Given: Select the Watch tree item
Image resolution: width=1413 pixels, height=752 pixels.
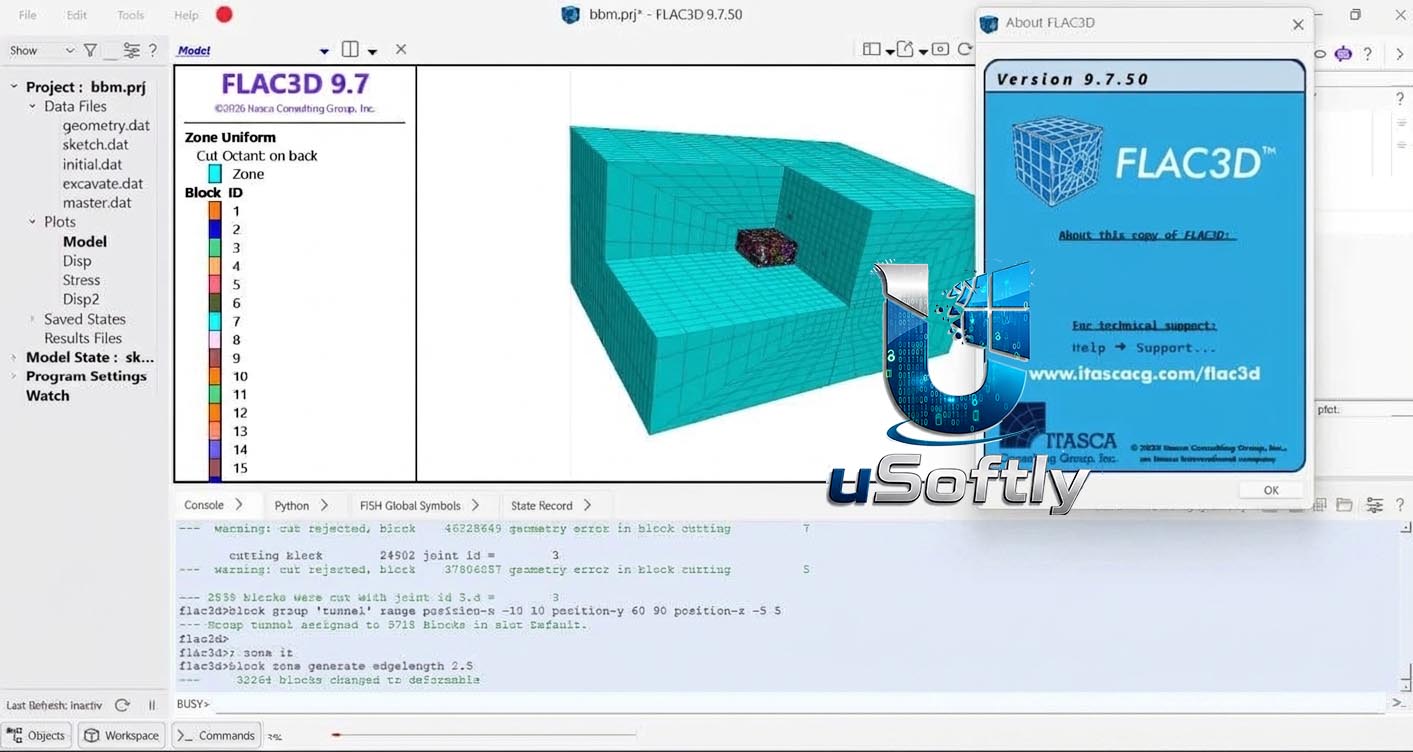Looking at the screenshot, I should pyautogui.click(x=48, y=396).
